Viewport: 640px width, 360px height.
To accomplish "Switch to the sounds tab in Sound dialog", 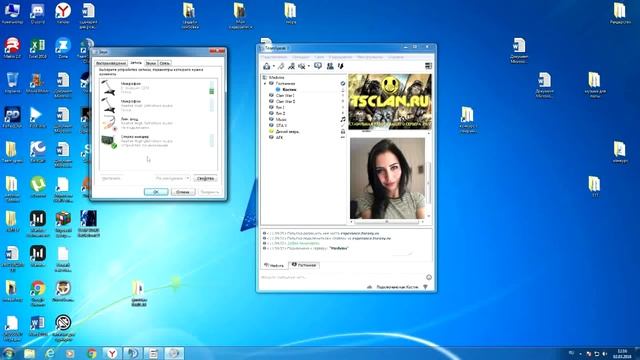I will (x=151, y=63).
